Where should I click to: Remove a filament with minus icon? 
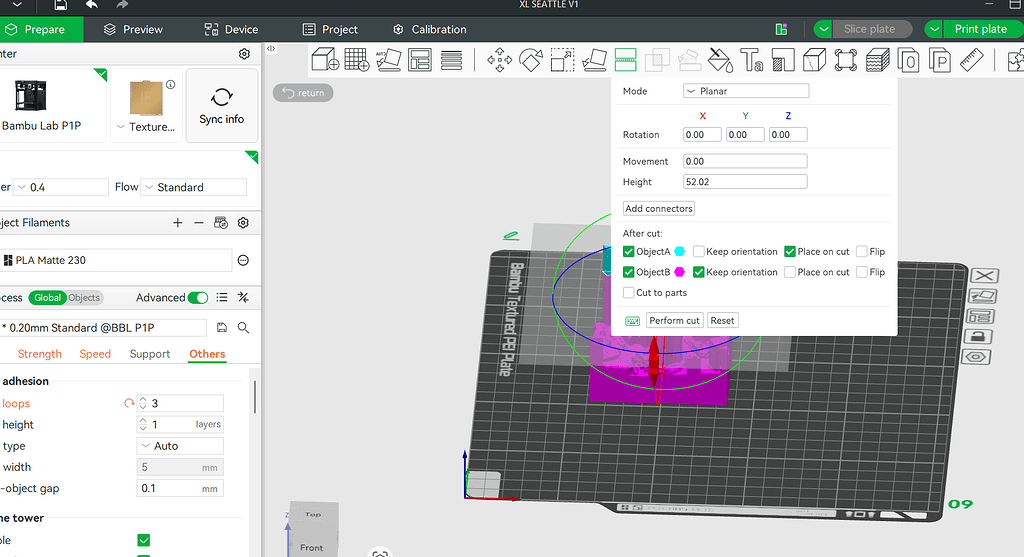click(199, 223)
